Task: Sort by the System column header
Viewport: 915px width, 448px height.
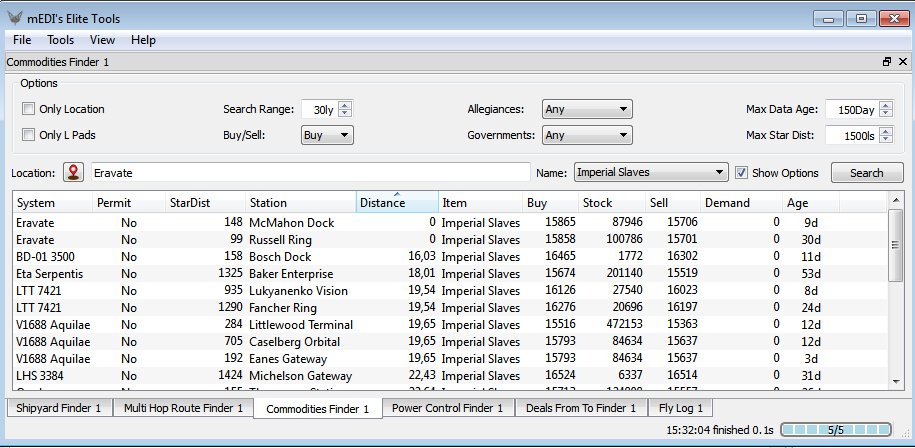Action: tap(53, 202)
